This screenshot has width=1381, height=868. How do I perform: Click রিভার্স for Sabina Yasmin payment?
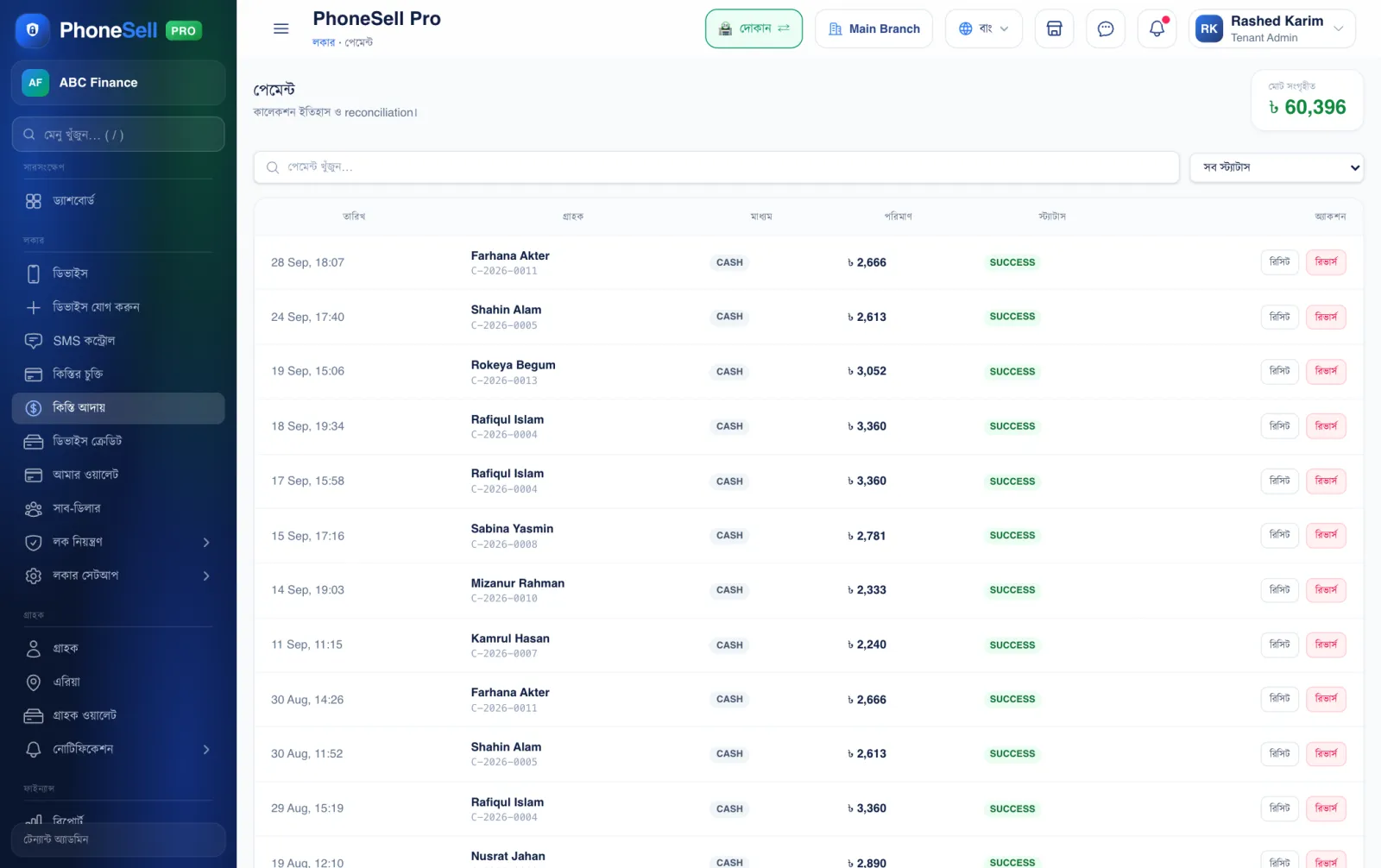(x=1326, y=535)
